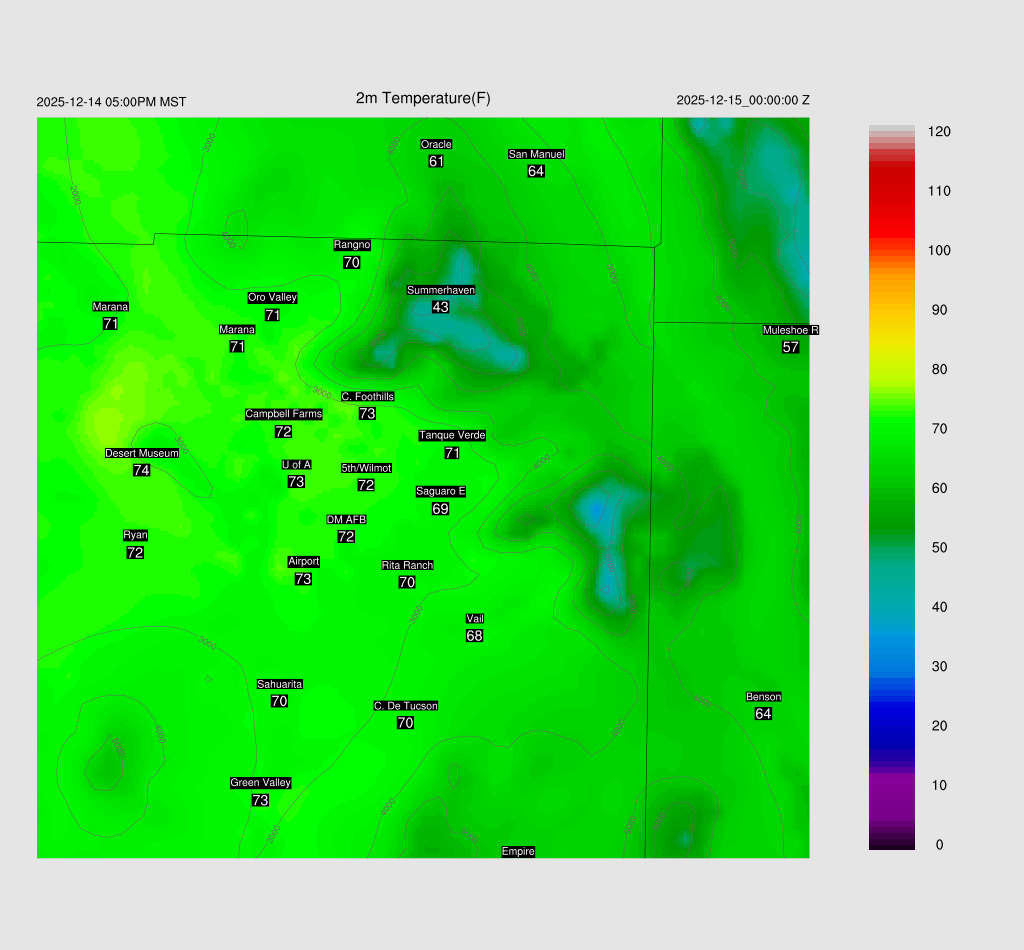Select the Campbell Farms station label
This screenshot has height=950, width=1024.
tap(284, 414)
